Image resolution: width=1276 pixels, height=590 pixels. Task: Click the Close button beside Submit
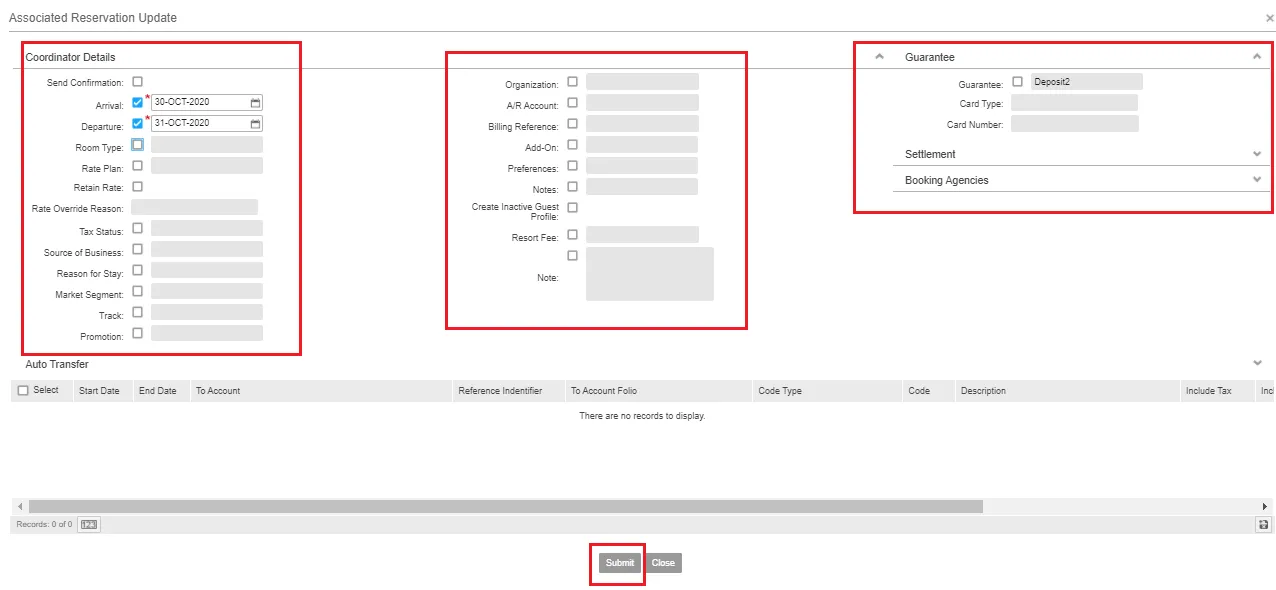coord(663,563)
